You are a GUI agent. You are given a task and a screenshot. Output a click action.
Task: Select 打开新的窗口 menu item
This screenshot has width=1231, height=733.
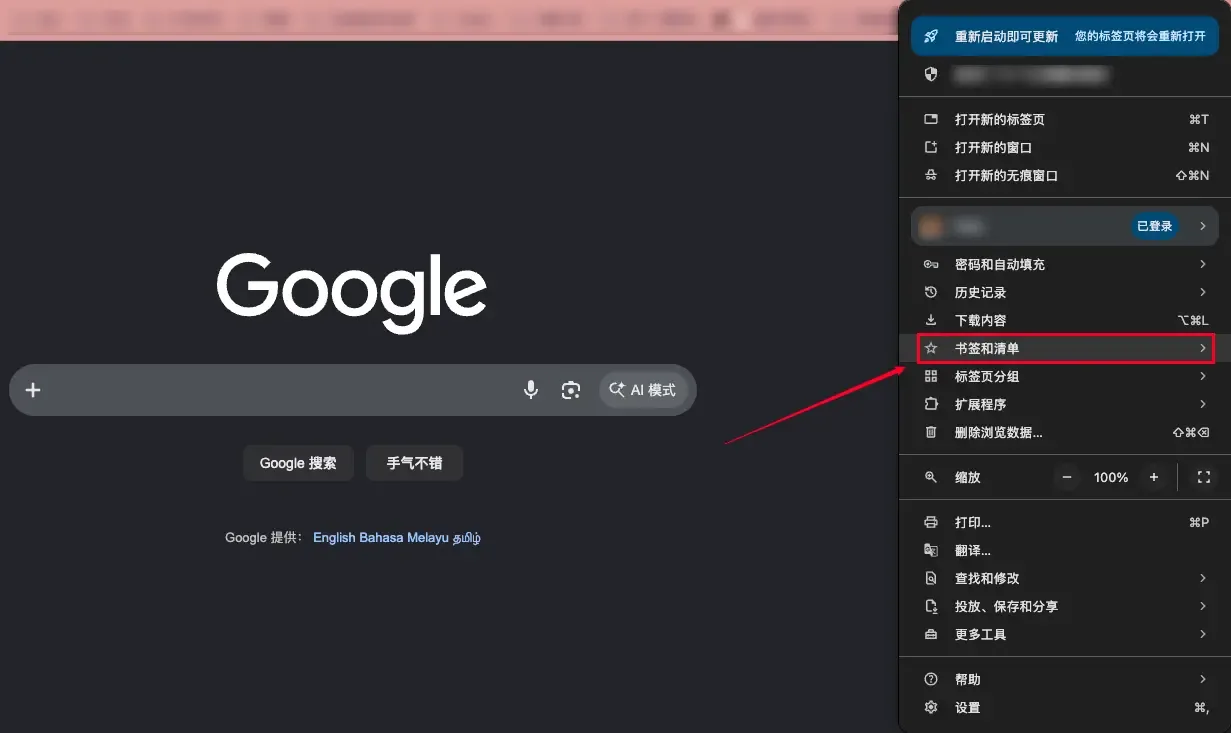point(1064,147)
